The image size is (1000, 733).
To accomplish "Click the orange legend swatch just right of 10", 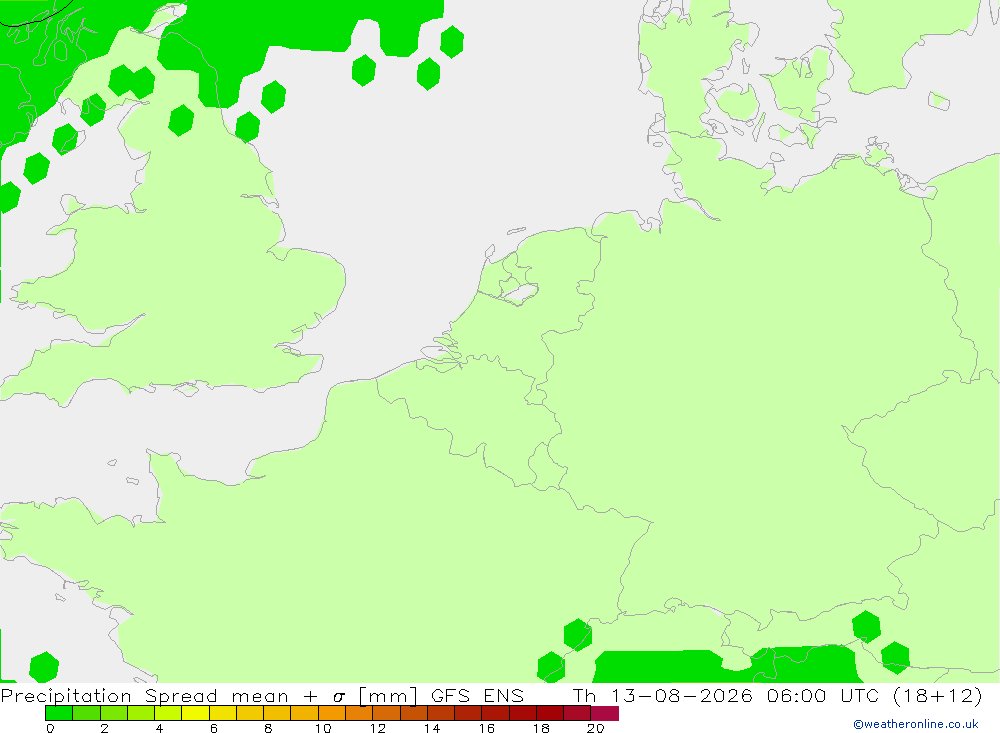I will (332, 713).
